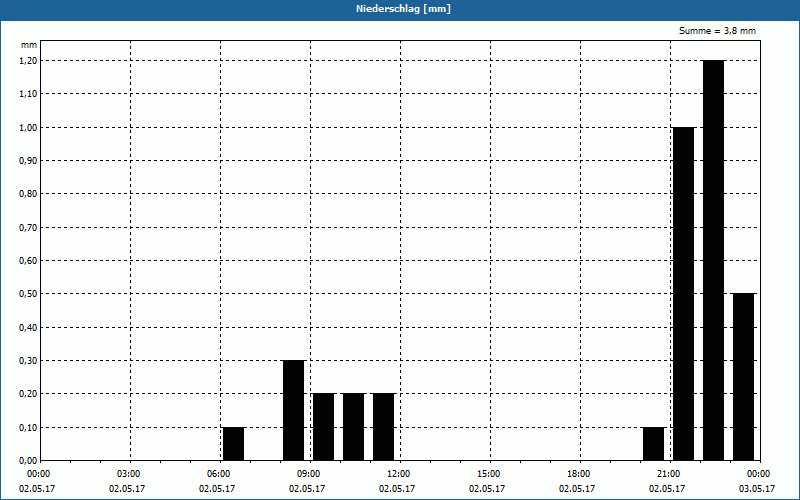Click the 1,20 y-axis value label
The width and height of the screenshot is (800, 500).
[x=28, y=61]
